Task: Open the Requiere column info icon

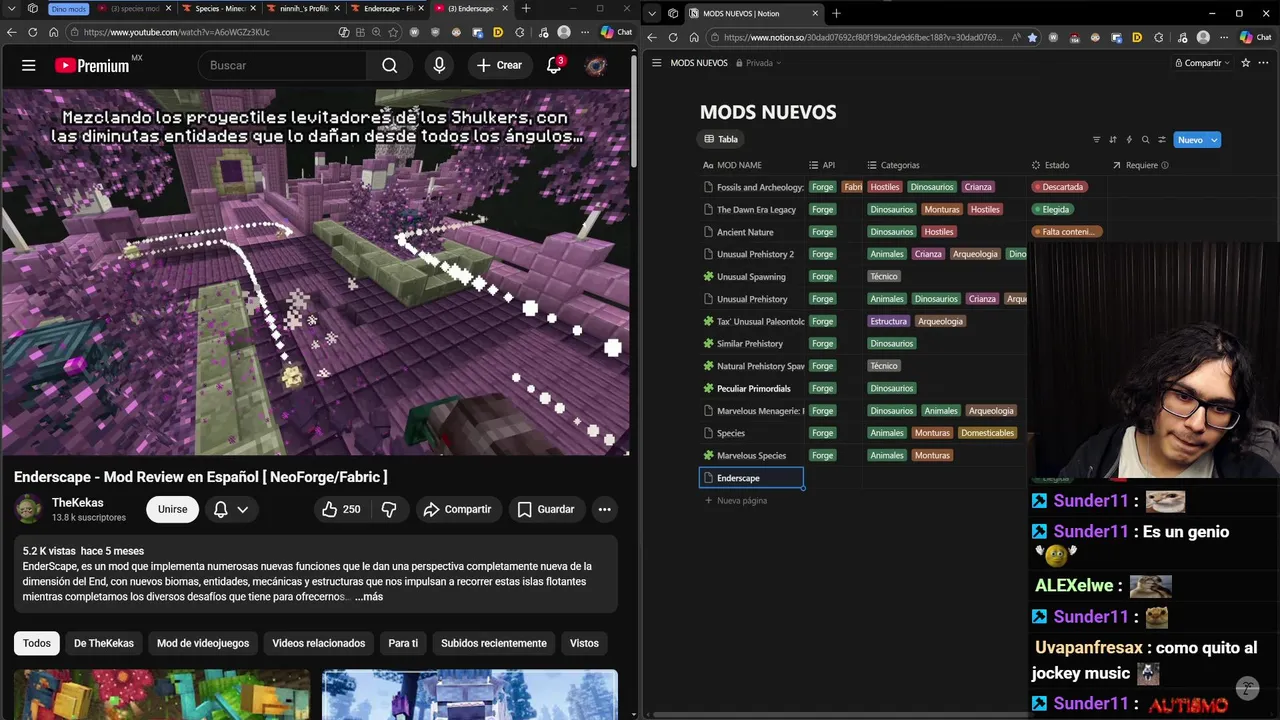Action: 1165,165
